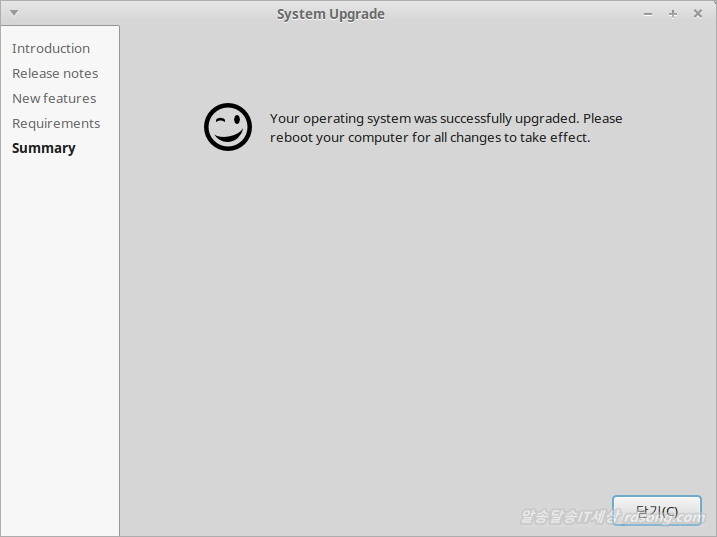Close the window using title bar X

coord(698,14)
